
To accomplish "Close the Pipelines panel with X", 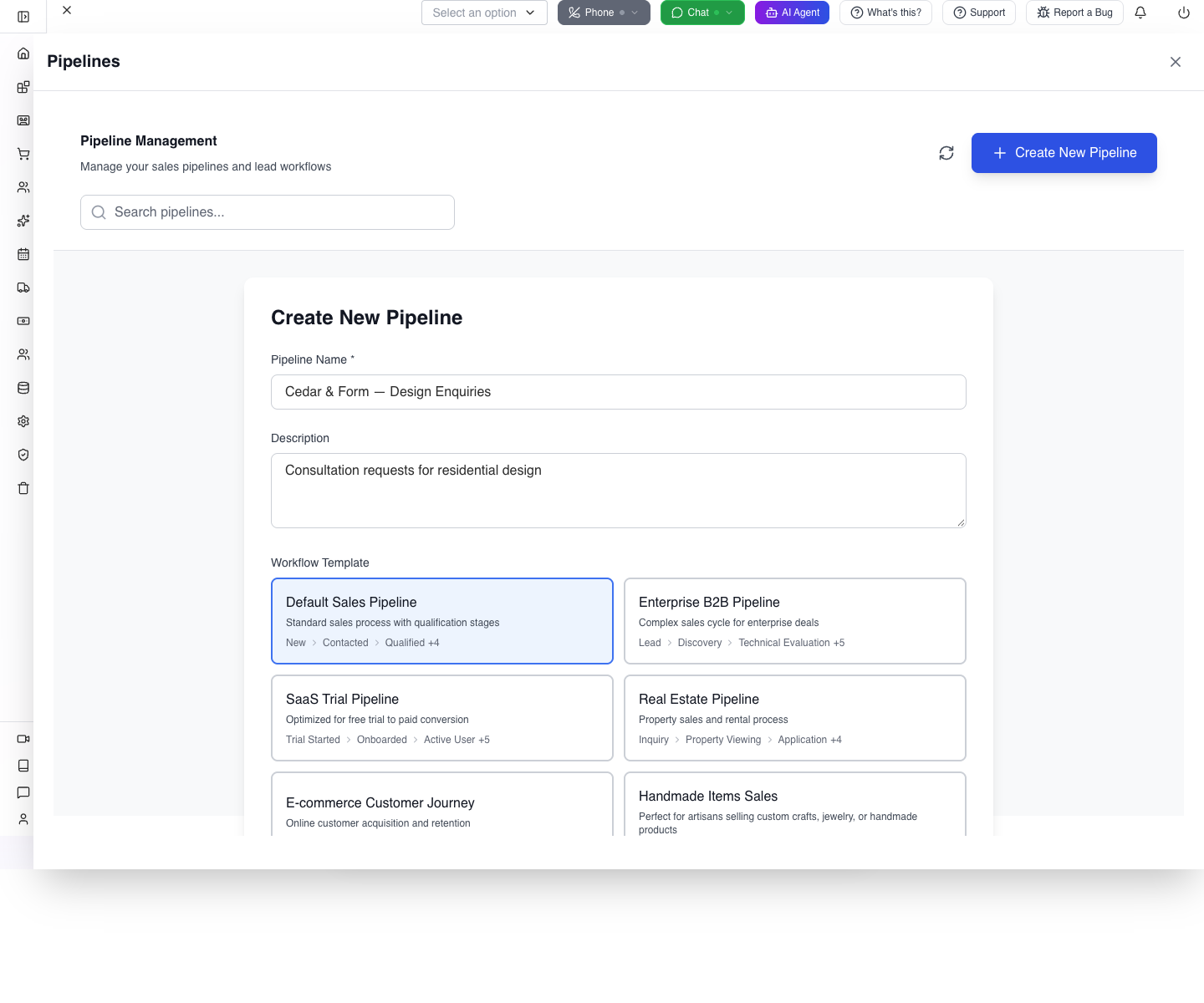I will (x=1176, y=62).
